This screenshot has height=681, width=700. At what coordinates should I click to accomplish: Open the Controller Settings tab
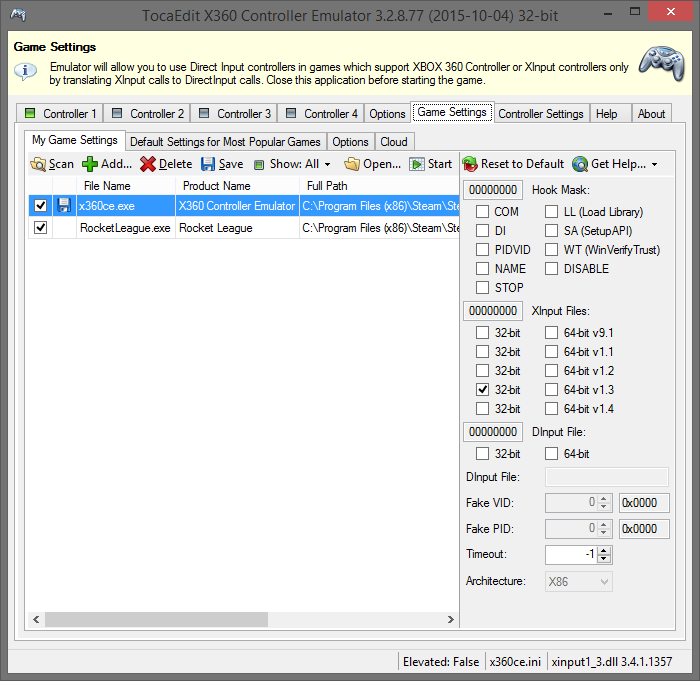[x=541, y=113]
